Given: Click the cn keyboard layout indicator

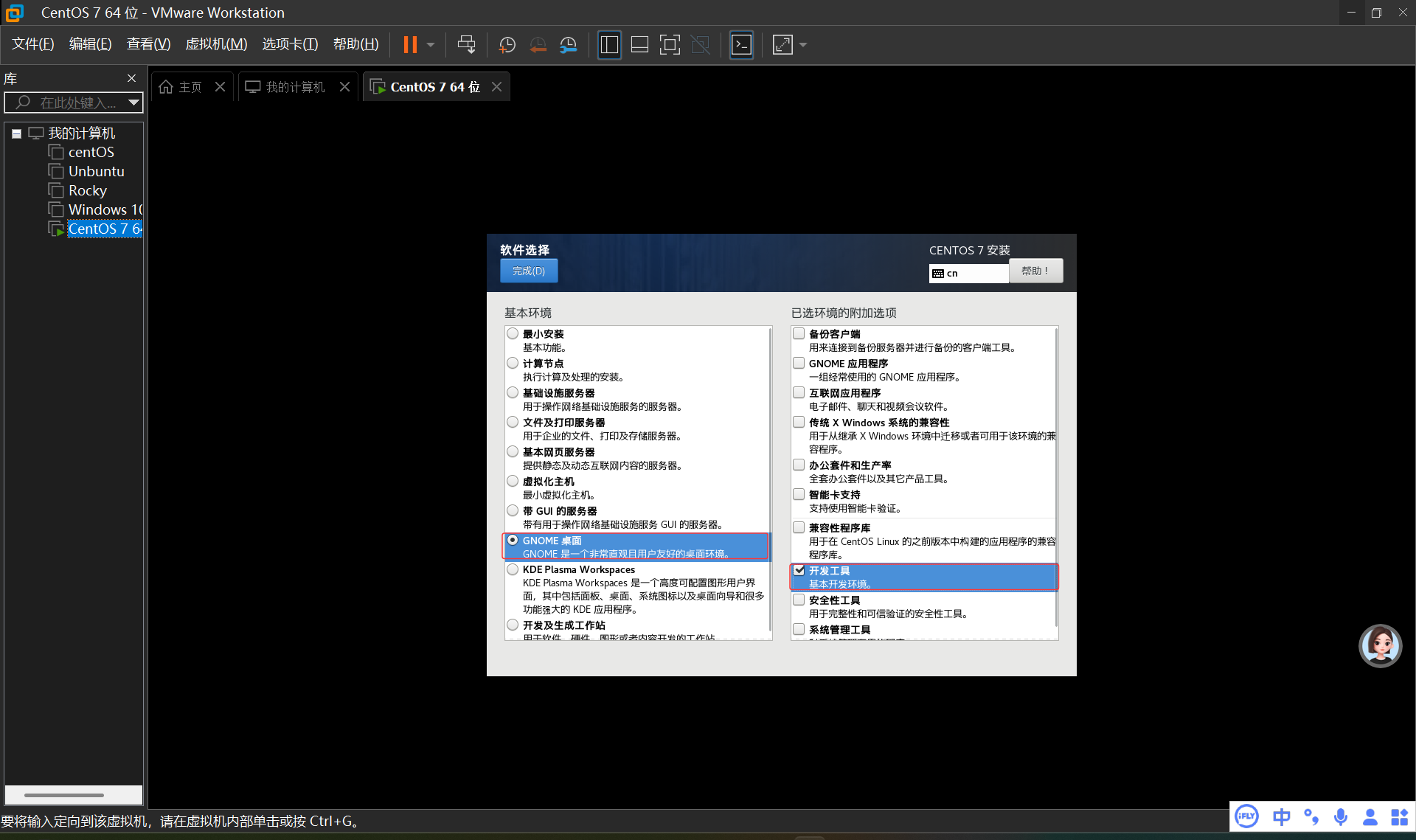Looking at the screenshot, I should click(x=968, y=274).
